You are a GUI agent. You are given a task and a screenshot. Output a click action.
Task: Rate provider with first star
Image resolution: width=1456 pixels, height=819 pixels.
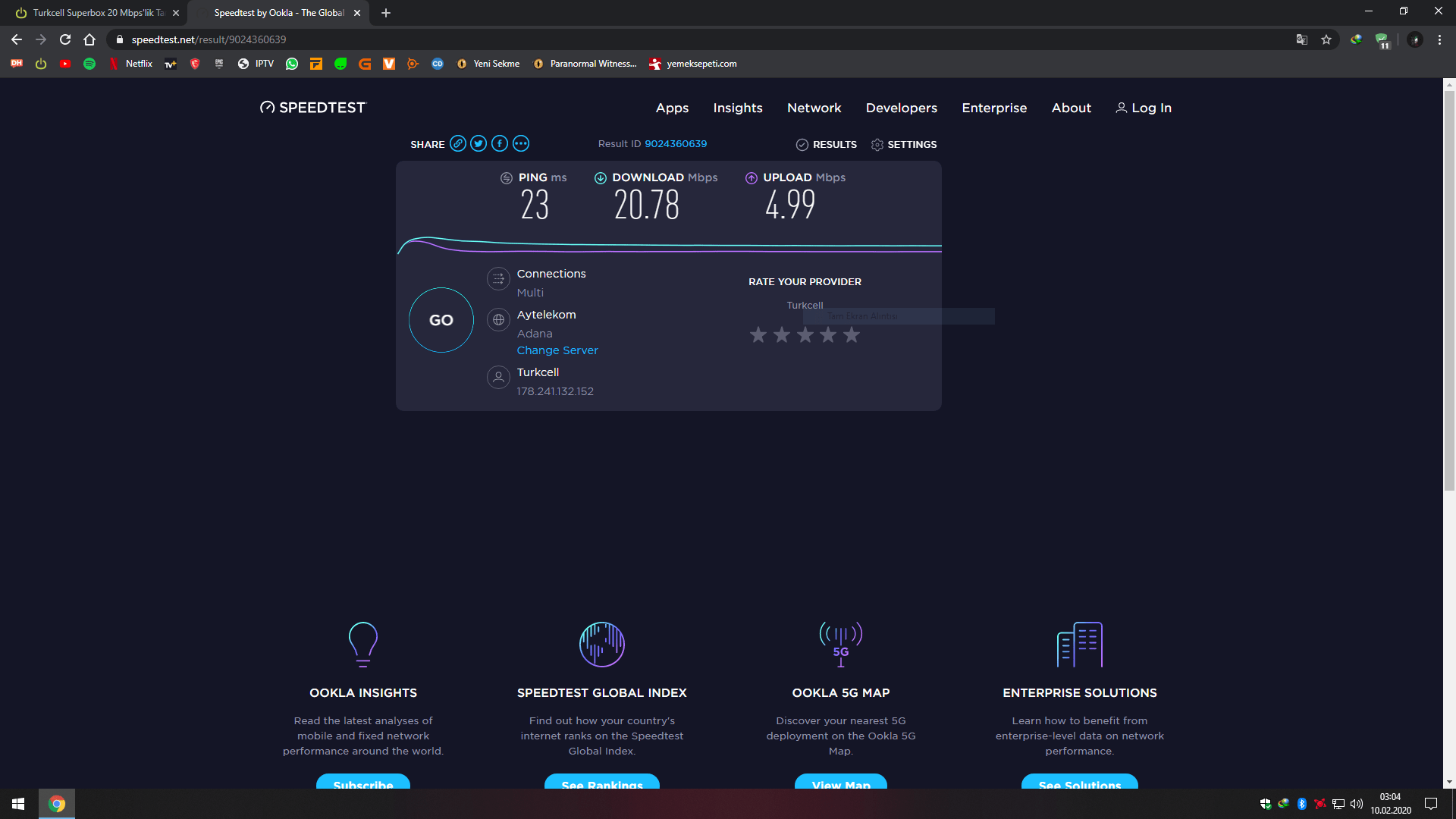pos(758,334)
